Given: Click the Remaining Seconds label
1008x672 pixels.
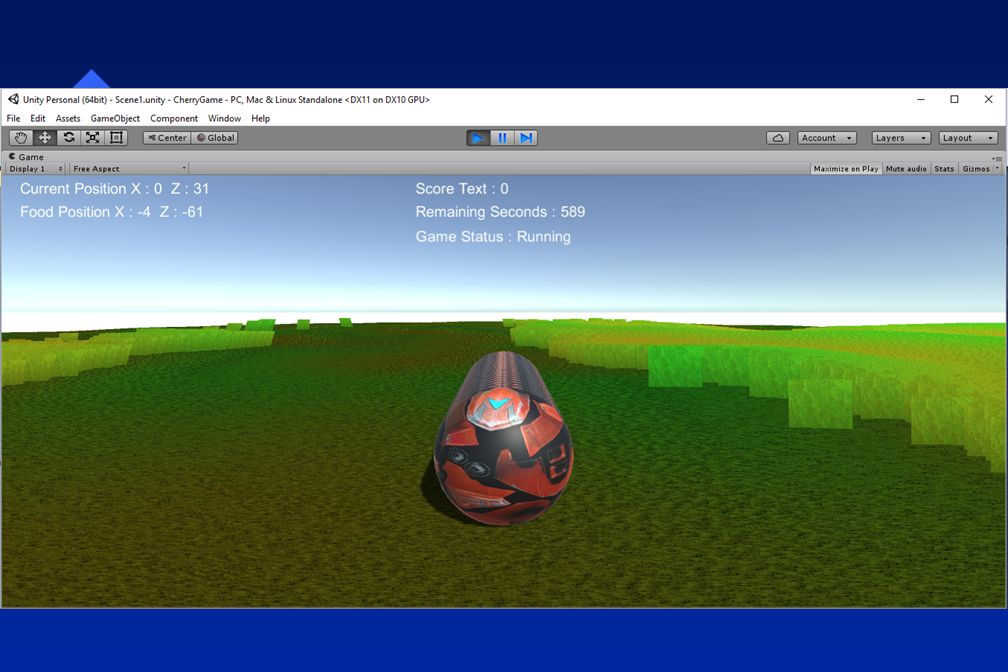Looking at the screenshot, I should [500, 212].
